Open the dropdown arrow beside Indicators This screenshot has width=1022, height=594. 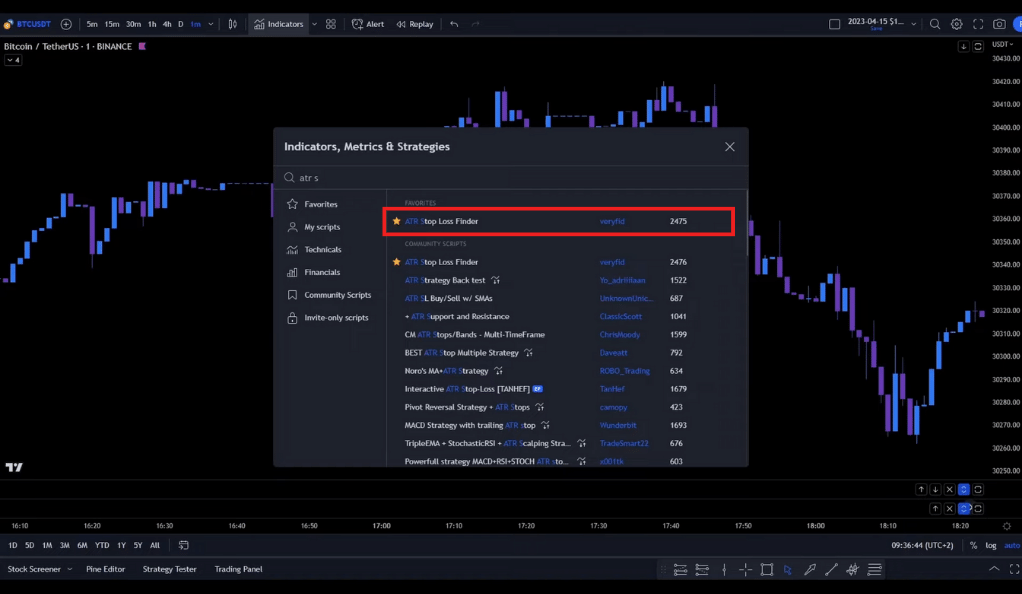[314, 24]
